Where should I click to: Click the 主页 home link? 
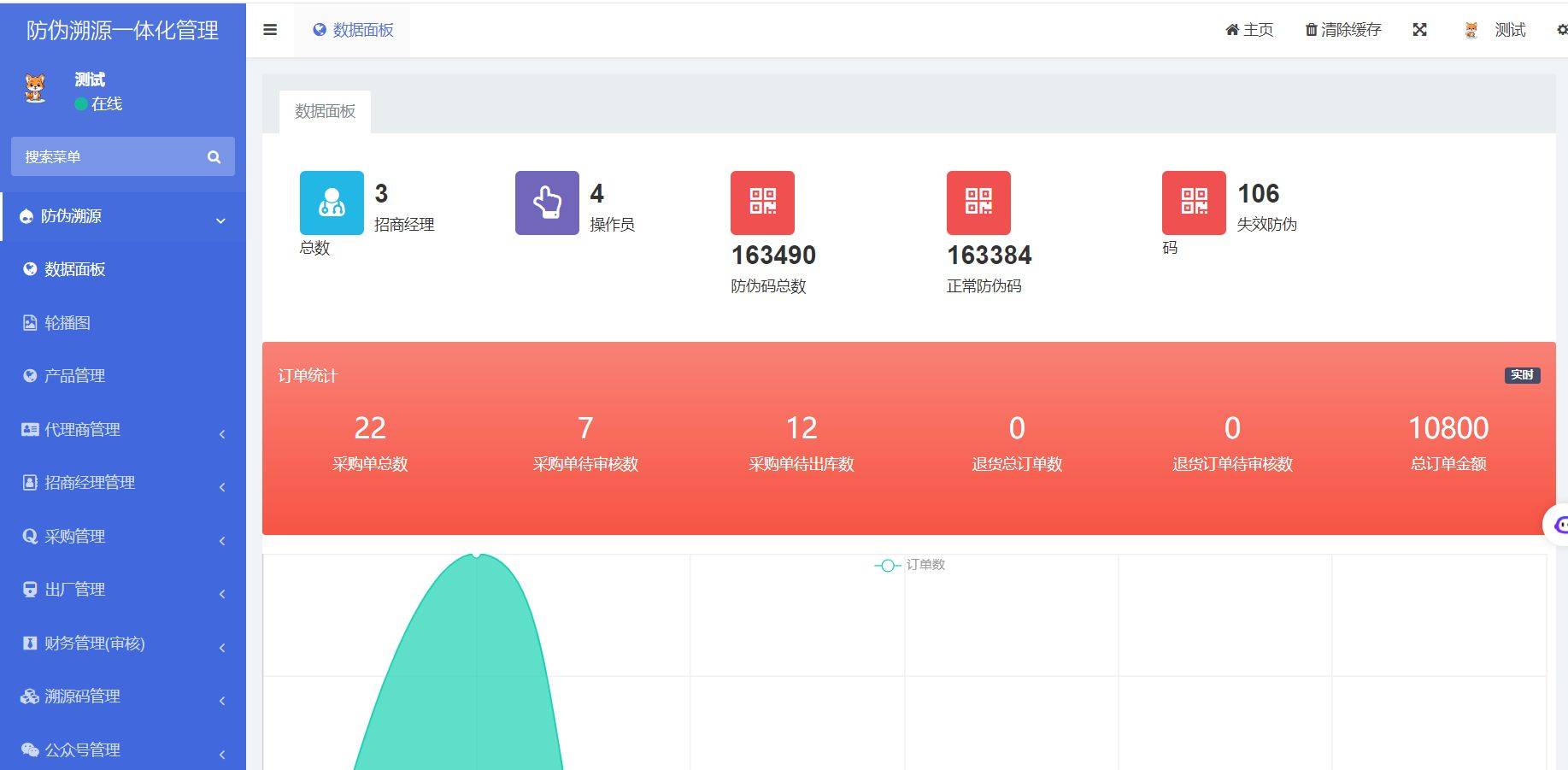[x=1249, y=30]
